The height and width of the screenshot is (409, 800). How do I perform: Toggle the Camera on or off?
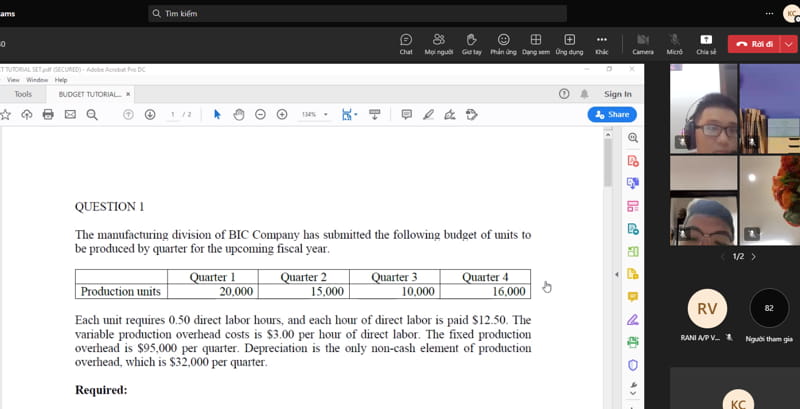click(x=643, y=43)
